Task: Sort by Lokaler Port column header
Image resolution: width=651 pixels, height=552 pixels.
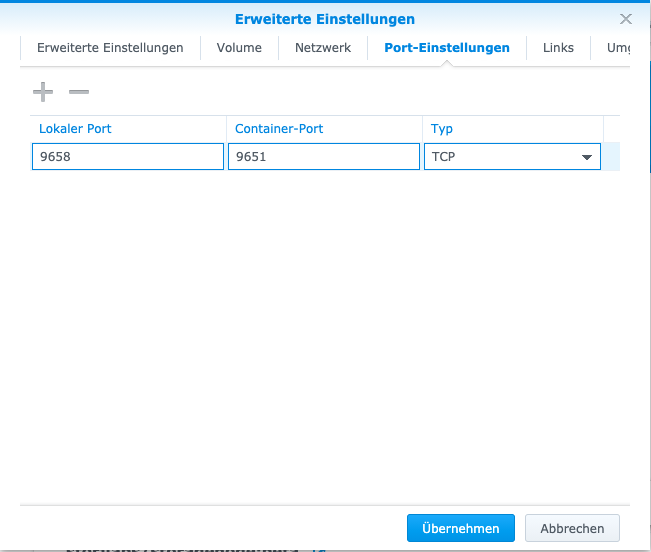Action: click(x=128, y=129)
